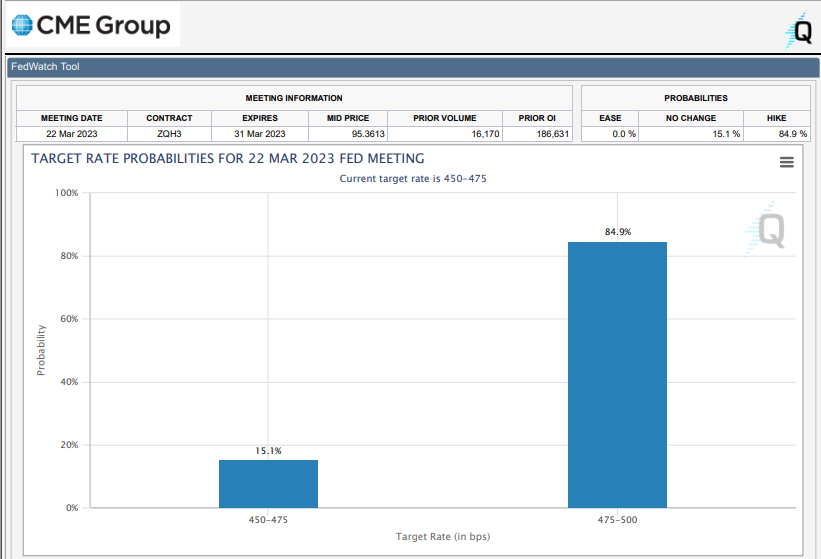Click the 'Current target rate is 450-475' subtitle
The height and width of the screenshot is (559, 821).
(413, 178)
